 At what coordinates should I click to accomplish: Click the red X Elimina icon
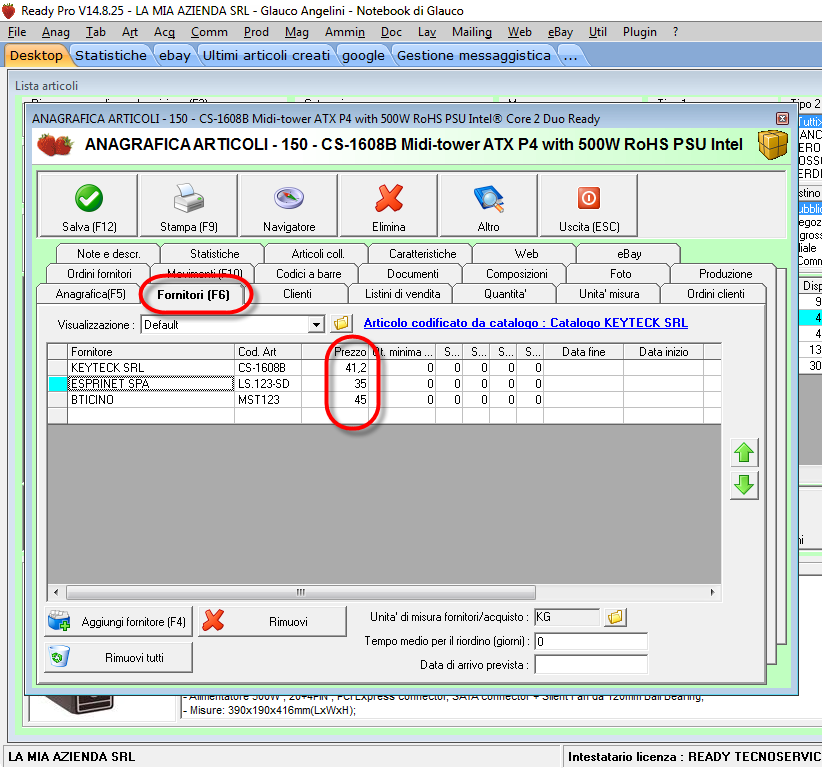[388, 198]
